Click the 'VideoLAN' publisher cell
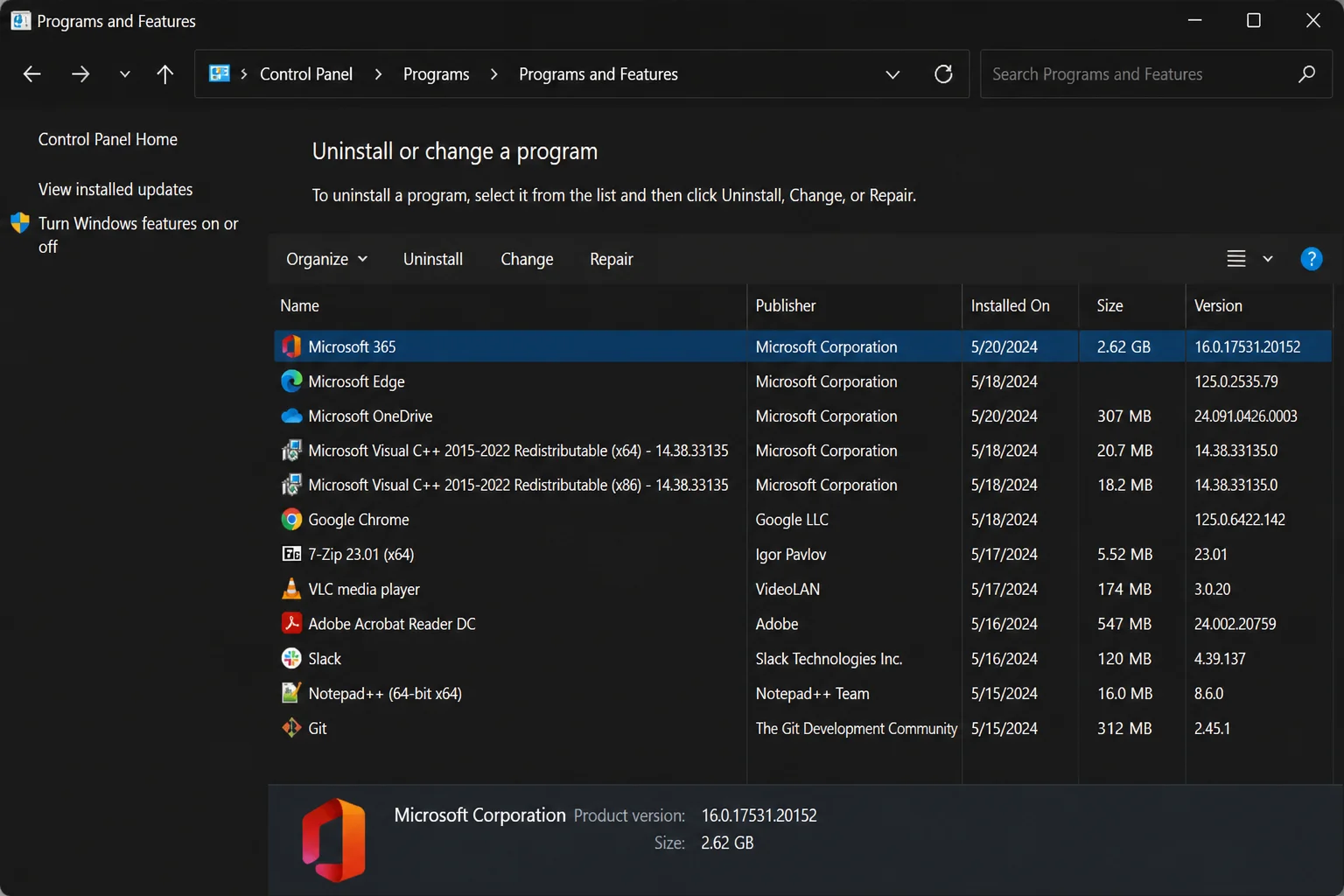The width and height of the screenshot is (1344, 896). pos(788,589)
